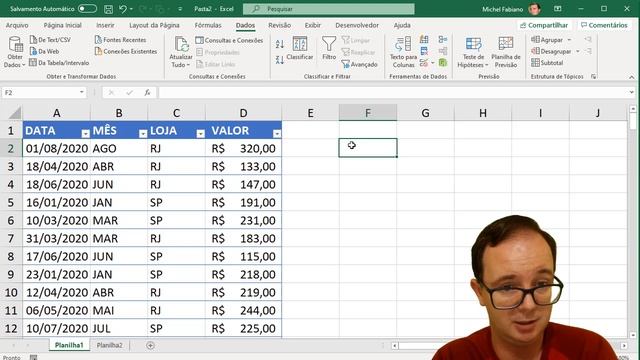640x360 pixels.
Task: Click cell with date 18/04/2020
Action: pos(57,167)
